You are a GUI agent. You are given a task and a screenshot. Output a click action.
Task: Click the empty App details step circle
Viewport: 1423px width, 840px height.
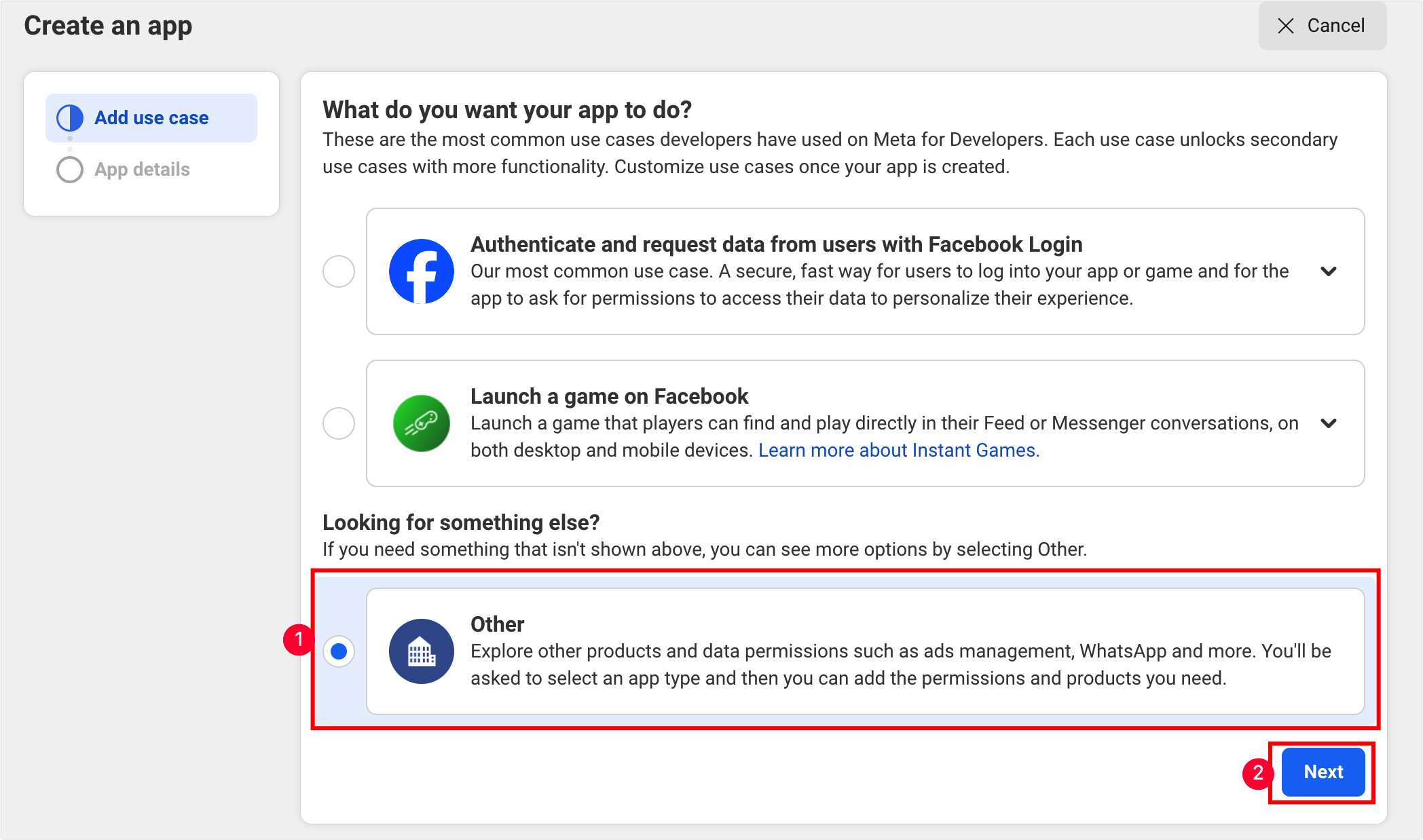coord(70,170)
